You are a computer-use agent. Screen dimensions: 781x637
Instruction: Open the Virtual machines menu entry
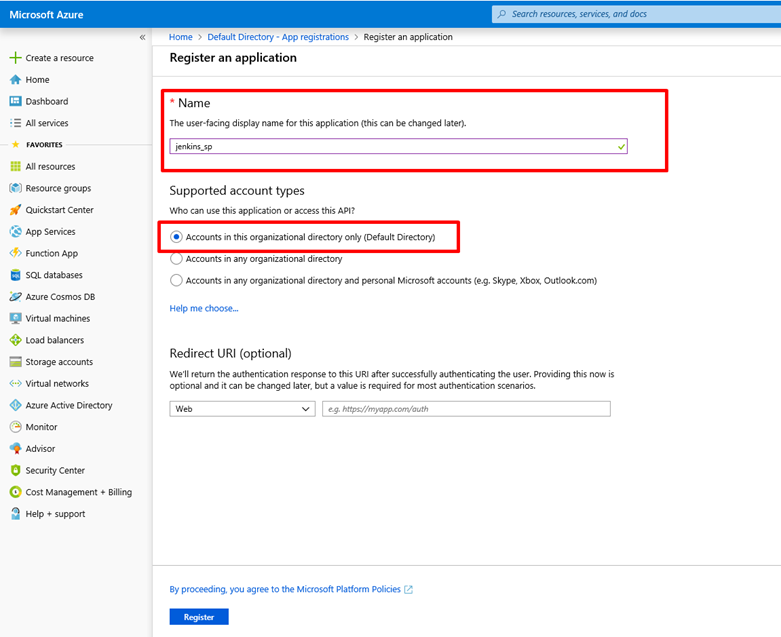click(58, 318)
